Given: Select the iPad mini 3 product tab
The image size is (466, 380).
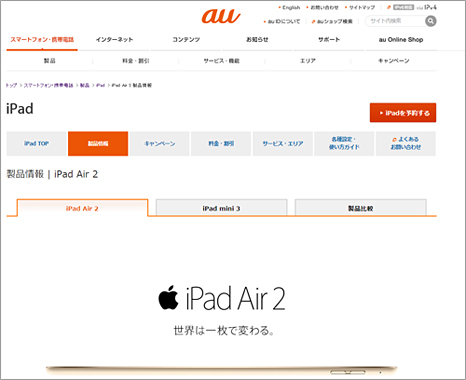Looking at the screenshot, I should pyautogui.click(x=221, y=208).
